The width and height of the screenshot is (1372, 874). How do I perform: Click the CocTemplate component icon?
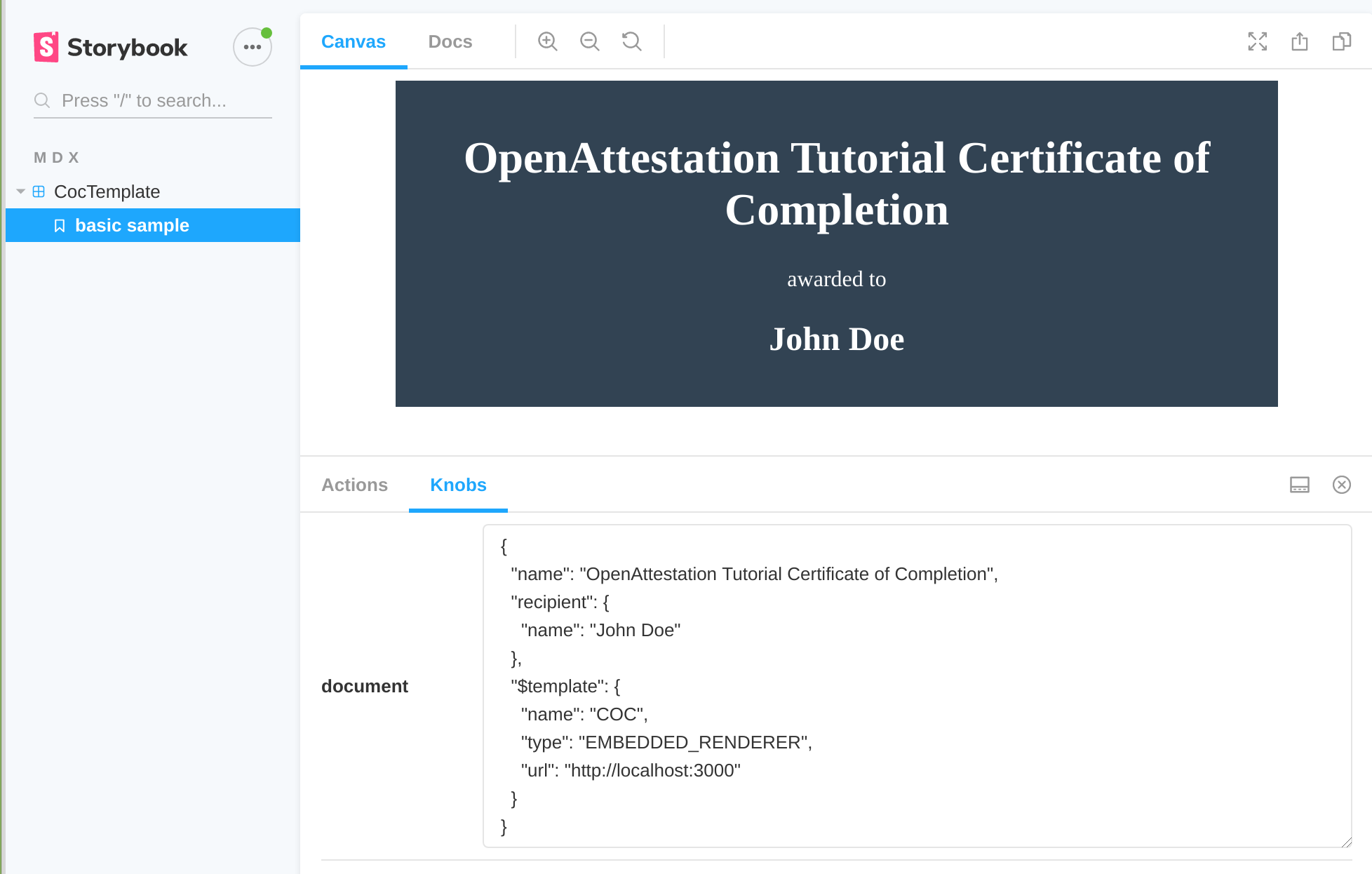tap(39, 191)
